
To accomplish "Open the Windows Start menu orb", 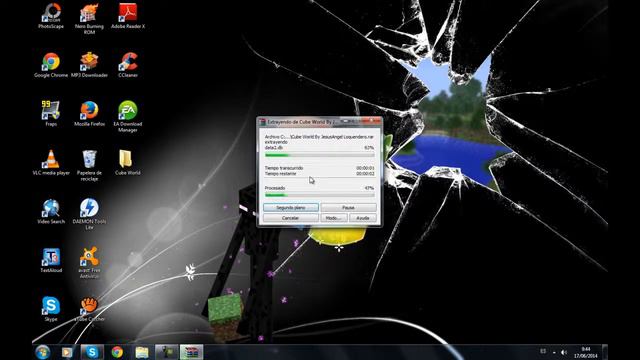I will click(x=42, y=352).
